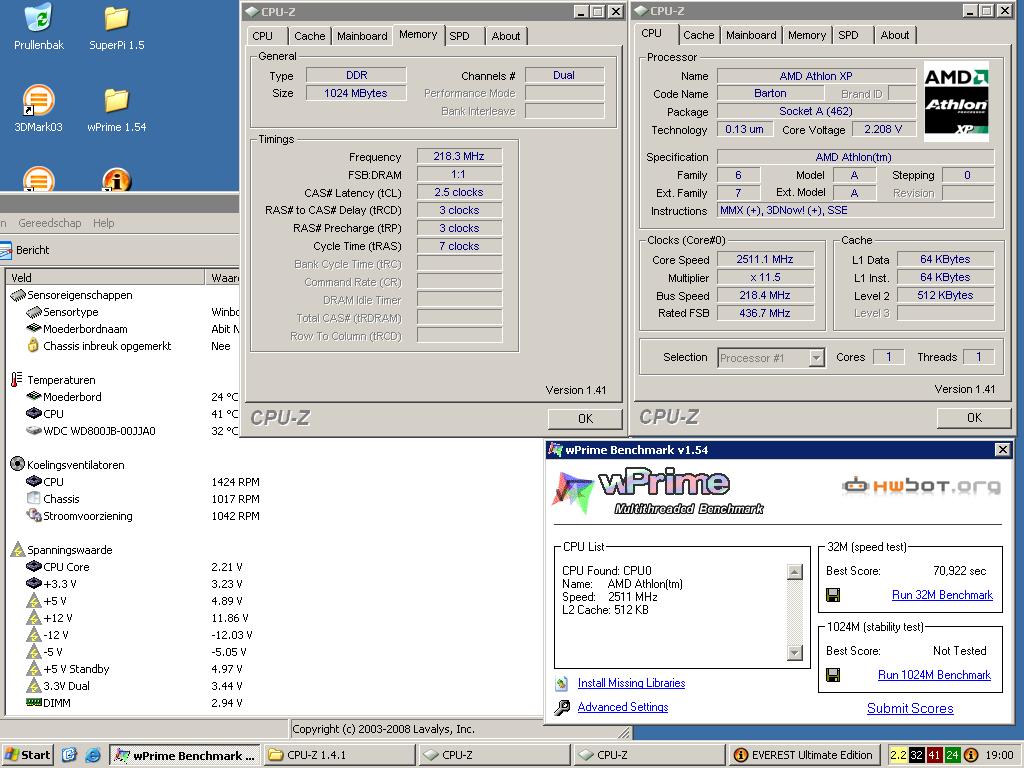Launch the 3DMark03 desktop shortcut
The height and width of the screenshot is (768, 1024).
pos(39,100)
